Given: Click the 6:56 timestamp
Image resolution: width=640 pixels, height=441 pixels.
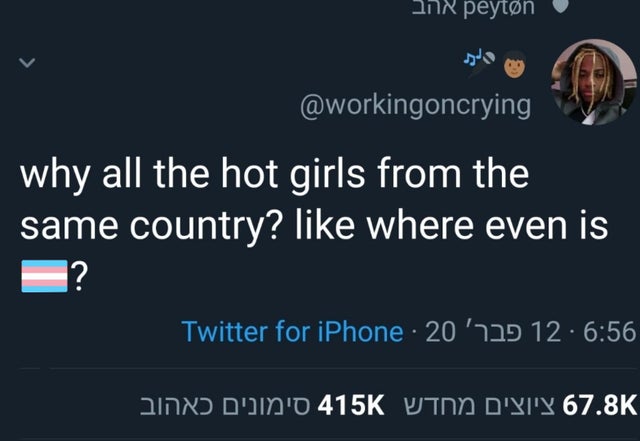Looking at the screenshot, I should [609, 331].
